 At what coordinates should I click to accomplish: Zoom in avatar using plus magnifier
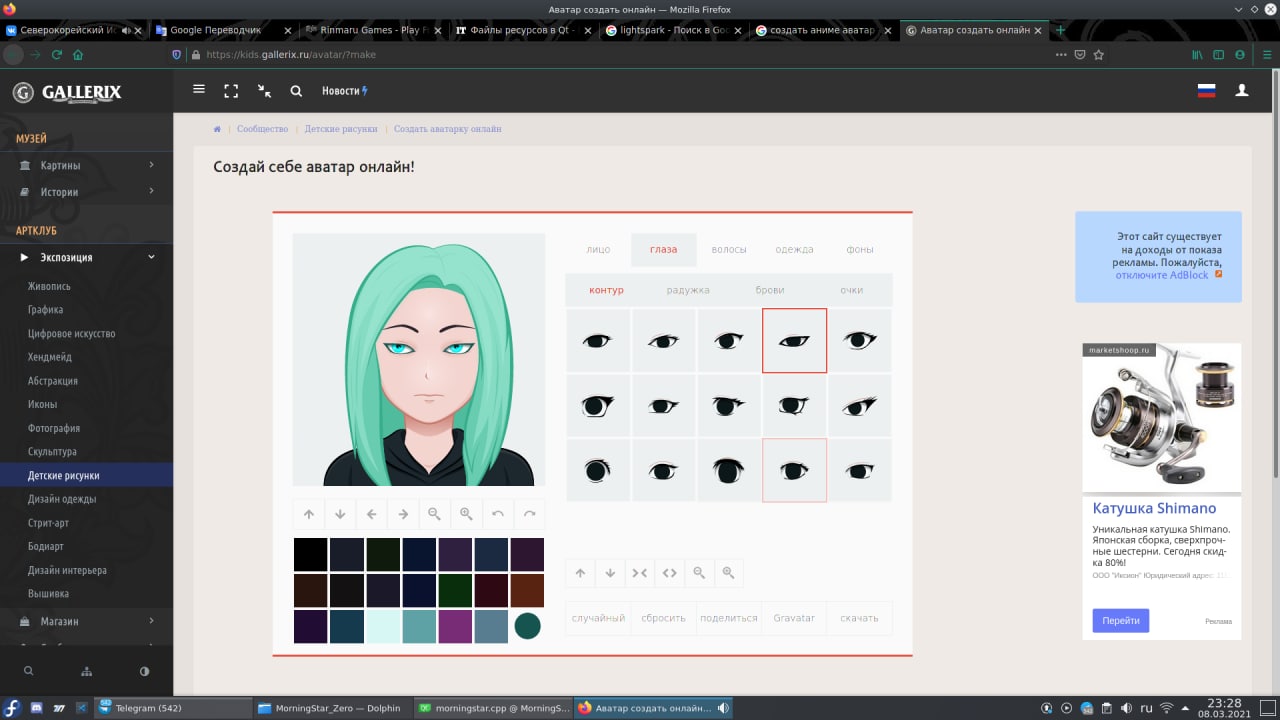click(466, 514)
